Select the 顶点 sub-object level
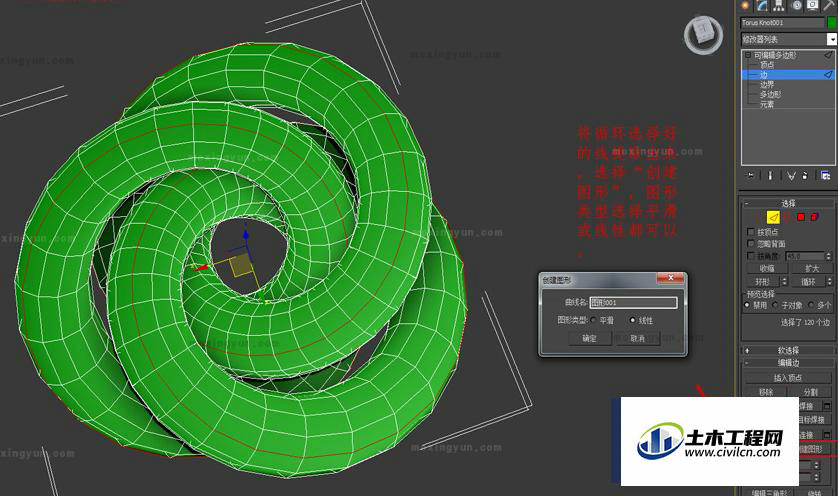 [767, 65]
